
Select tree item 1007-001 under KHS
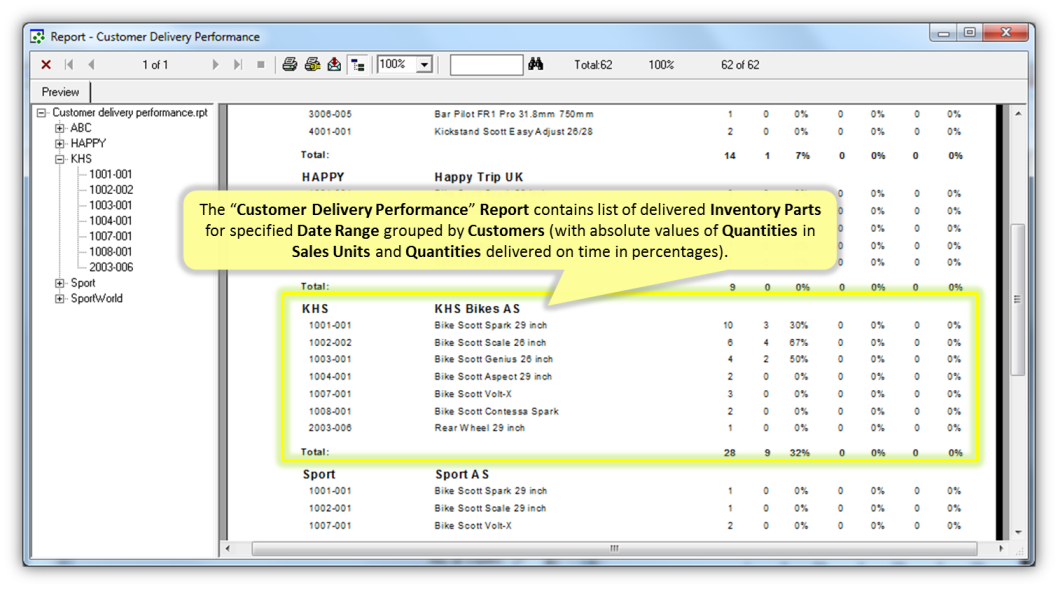(x=111, y=236)
